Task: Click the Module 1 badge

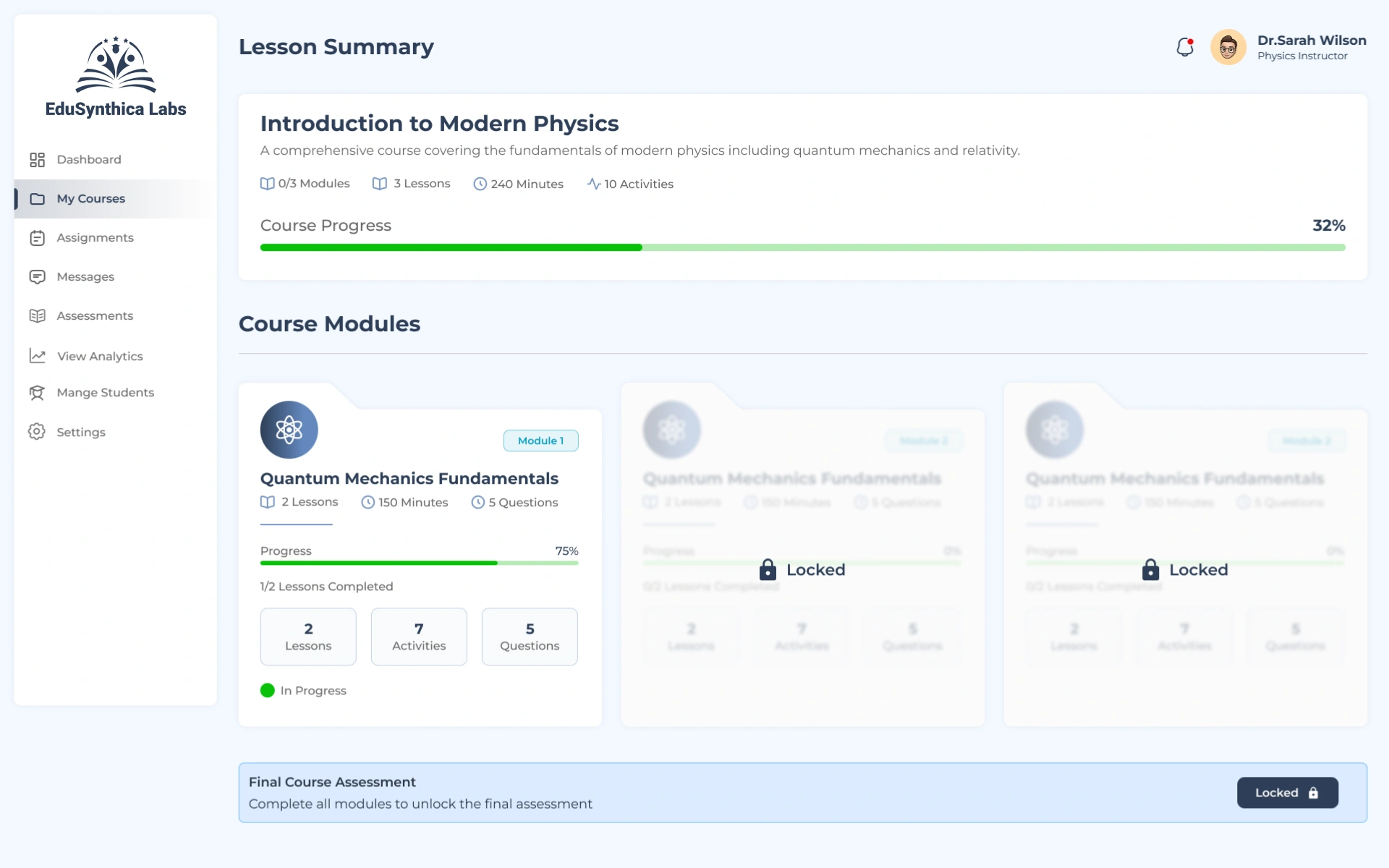Action: [x=540, y=441]
